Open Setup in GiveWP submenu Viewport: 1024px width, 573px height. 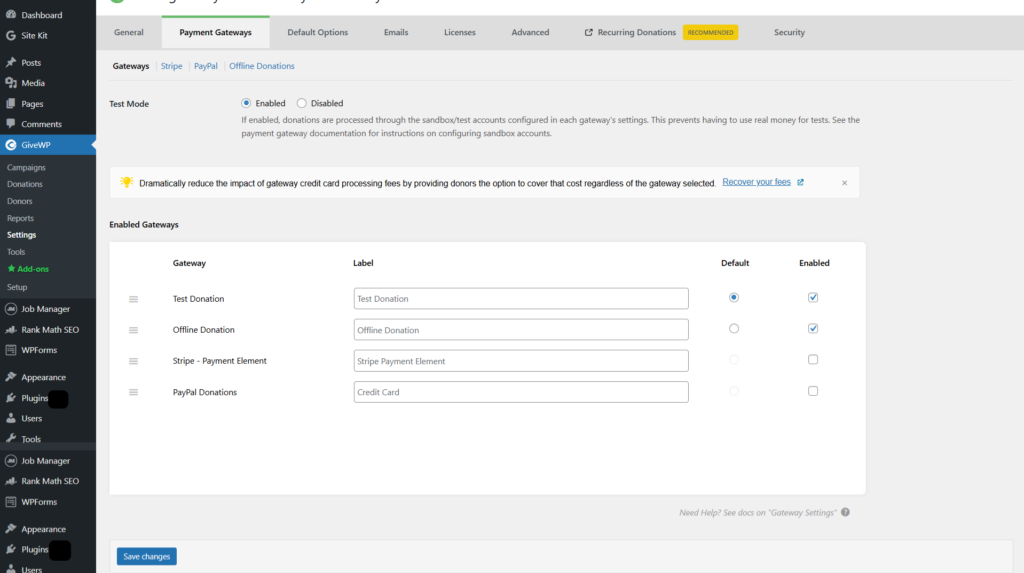(x=17, y=287)
